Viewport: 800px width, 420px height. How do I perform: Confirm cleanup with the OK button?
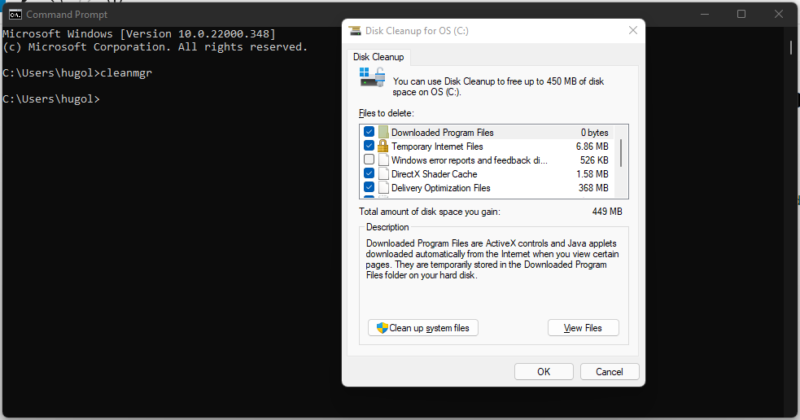(543, 372)
